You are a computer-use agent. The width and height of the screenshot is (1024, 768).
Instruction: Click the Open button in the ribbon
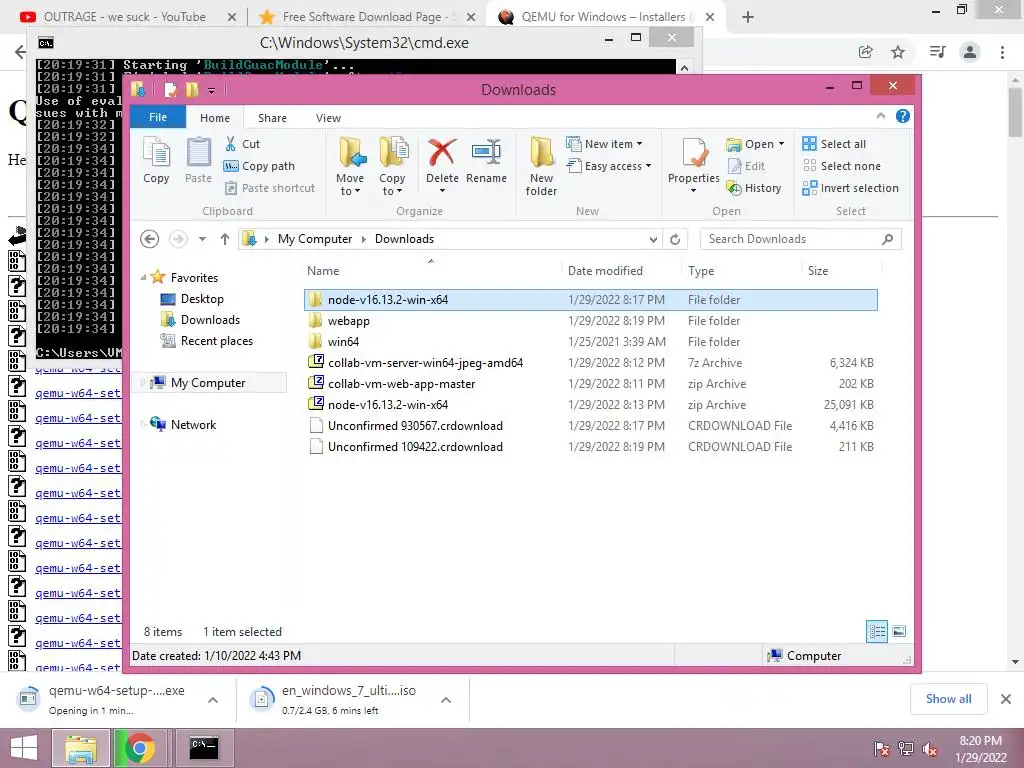pyautogui.click(x=750, y=144)
